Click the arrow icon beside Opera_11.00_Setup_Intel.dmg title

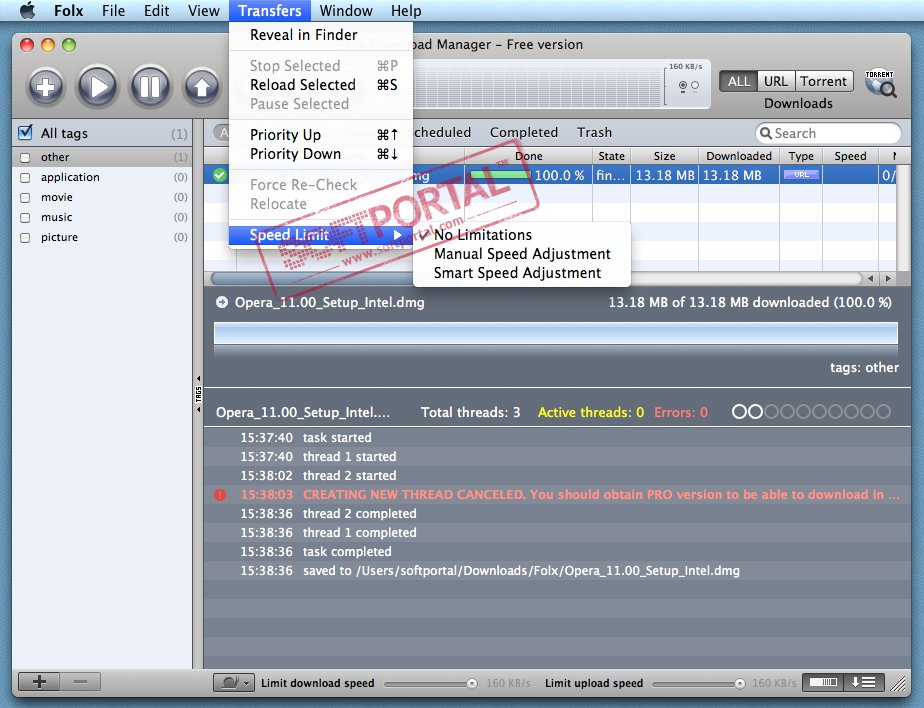click(x=222, y=302)
